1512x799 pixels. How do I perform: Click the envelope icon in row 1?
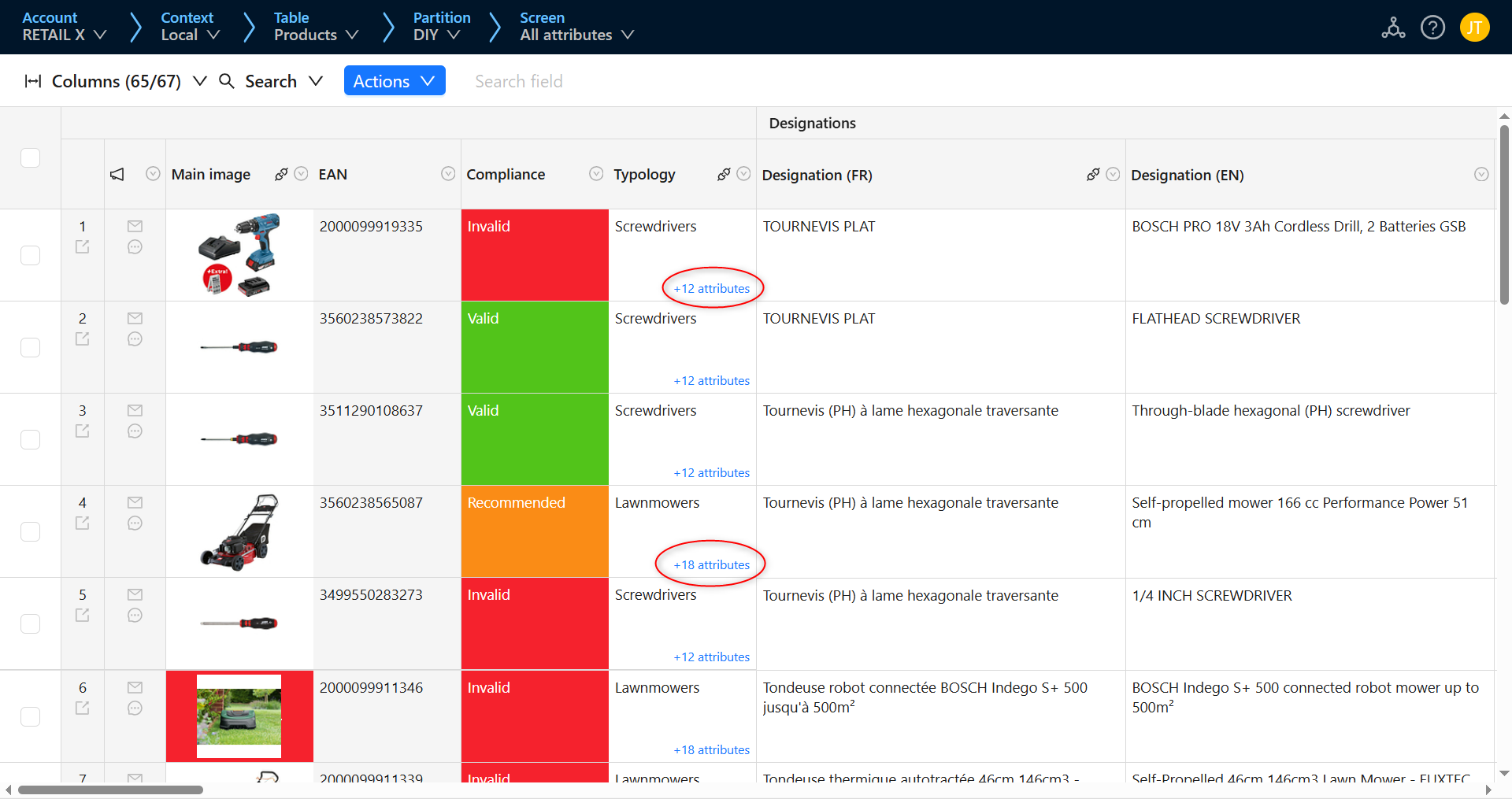click(135, 226)
